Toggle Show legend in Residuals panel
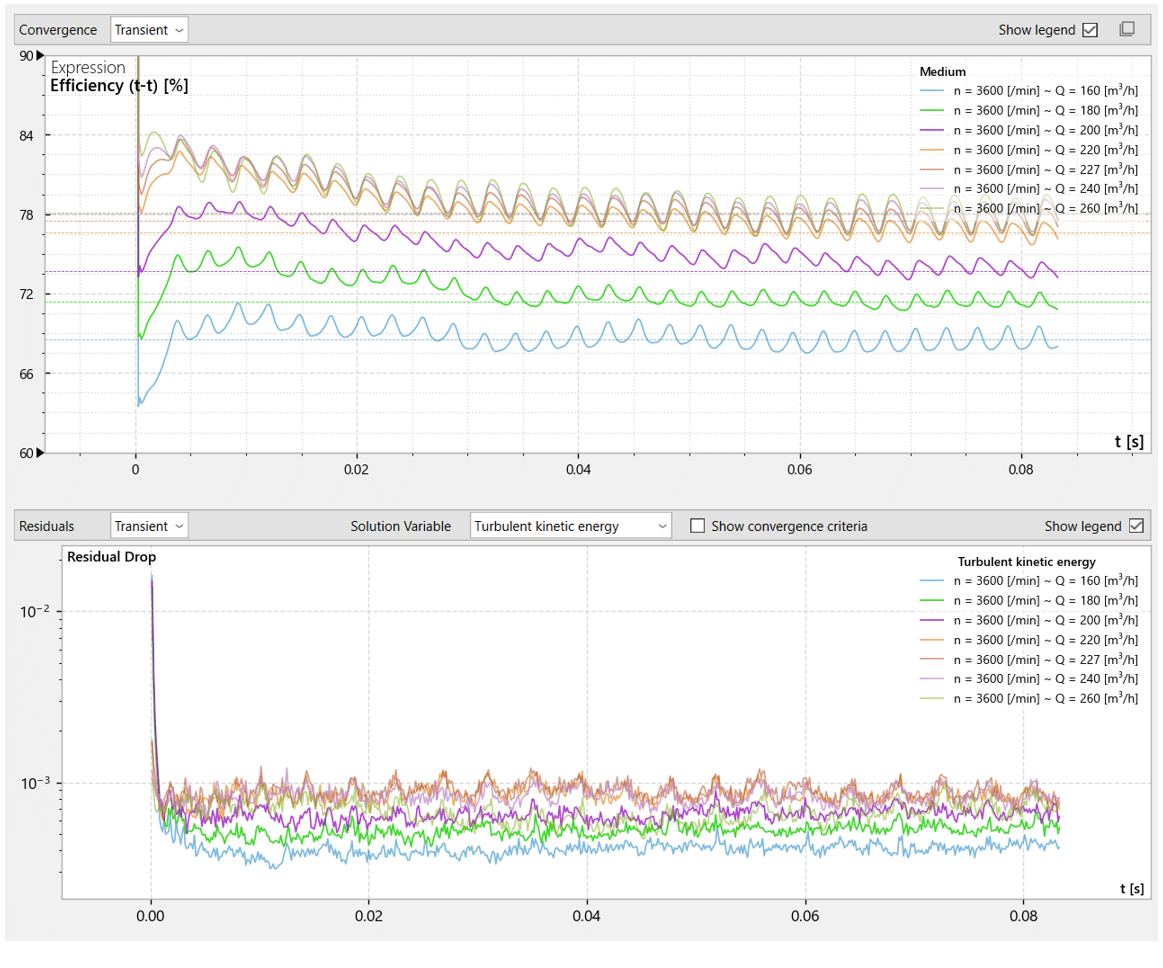This screenshot has height=968, width=1163. click(x=1136, y=526)
